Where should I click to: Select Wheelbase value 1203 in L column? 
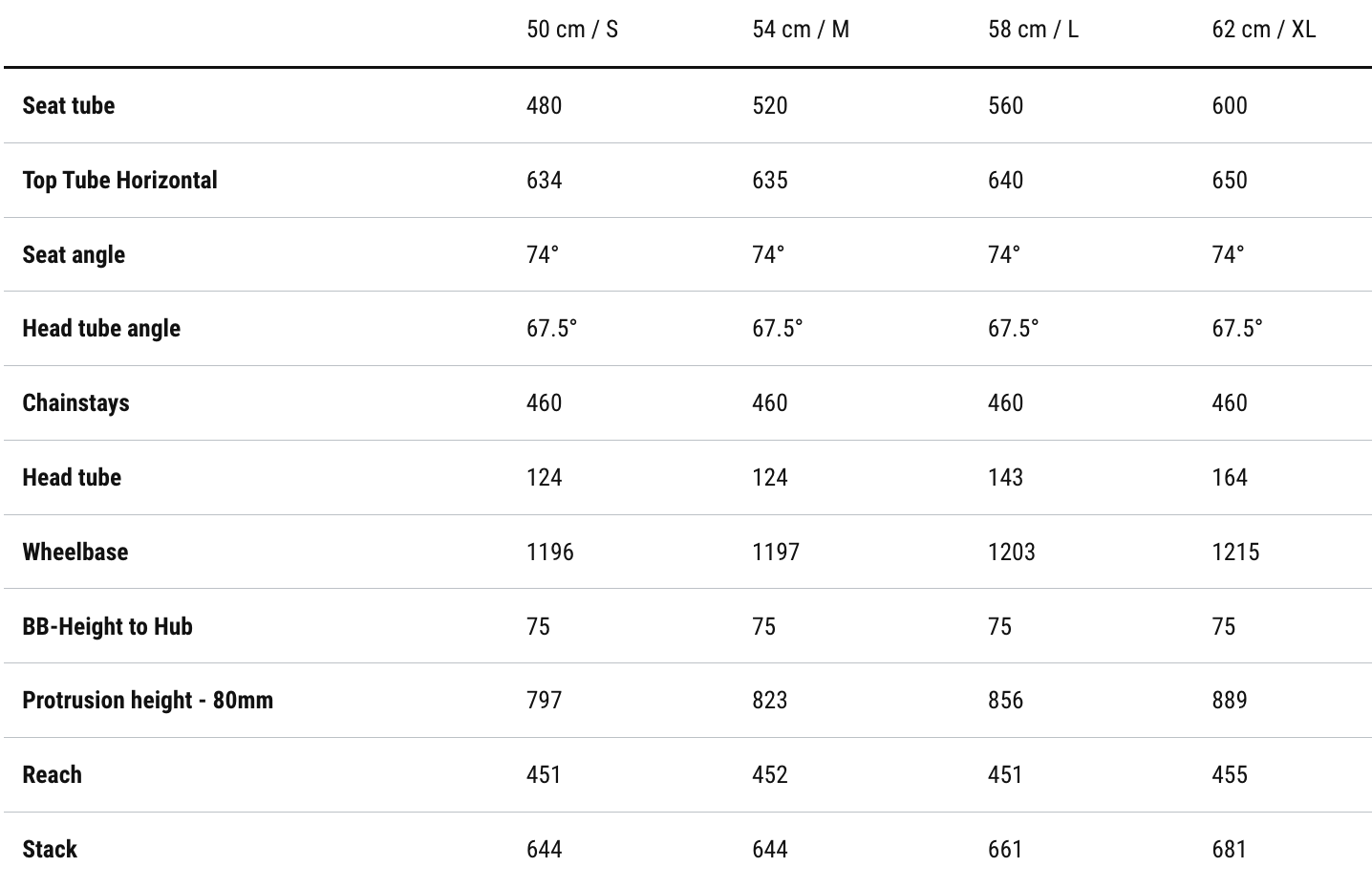pyautogui.click(x=1011, y=552)
